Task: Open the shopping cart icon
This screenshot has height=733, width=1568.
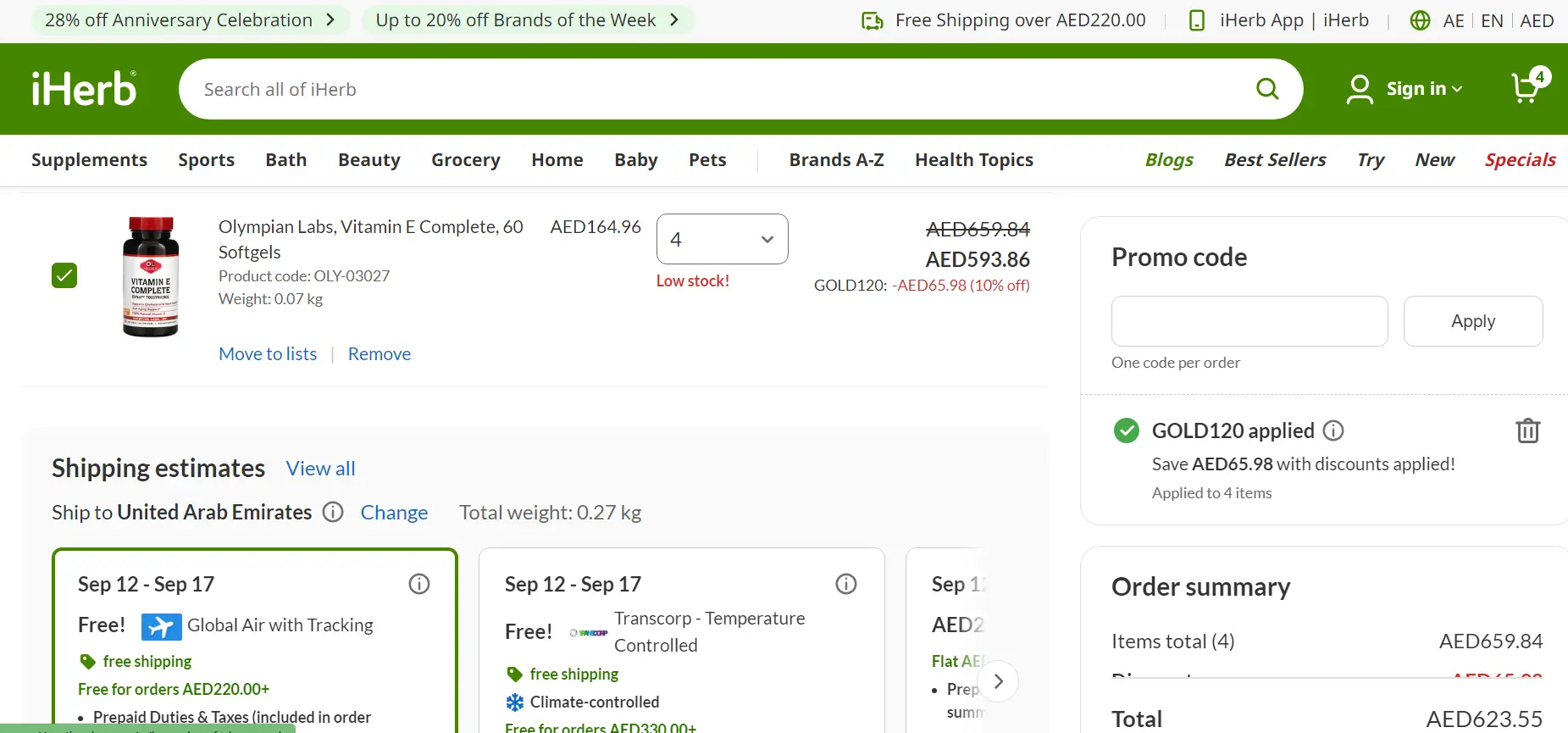Action: point(1530,86)
